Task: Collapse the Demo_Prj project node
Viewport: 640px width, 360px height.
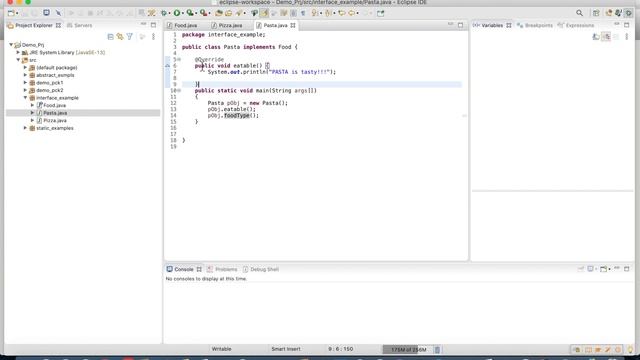Action: [11, 45]
